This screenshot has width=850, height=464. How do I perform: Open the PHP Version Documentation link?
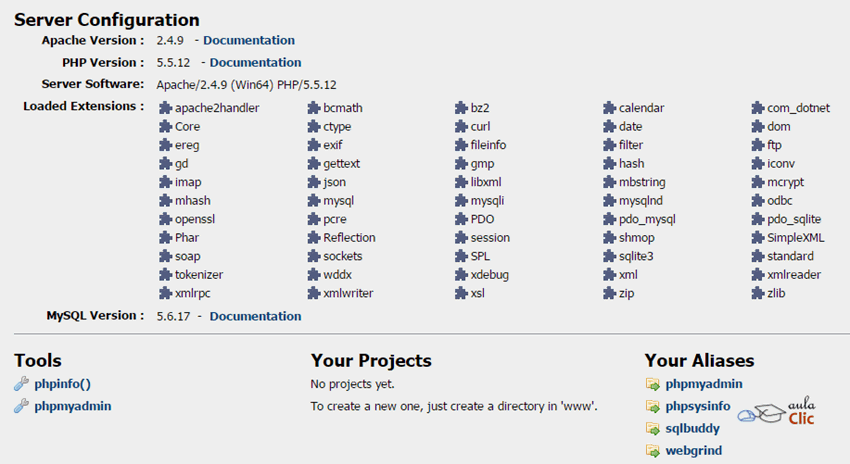[255, 63]
